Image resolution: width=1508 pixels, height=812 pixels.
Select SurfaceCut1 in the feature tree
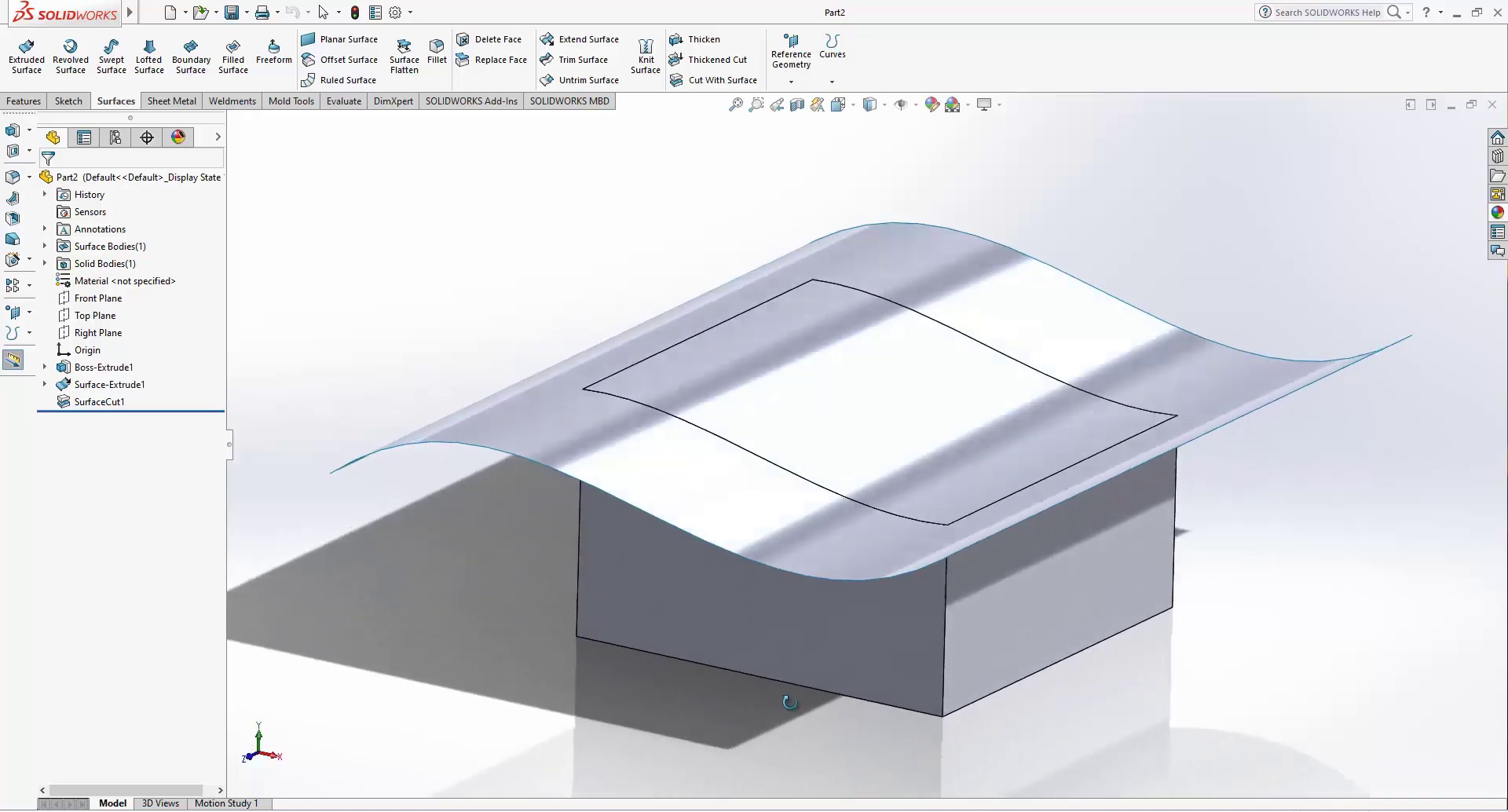click(99, 402)
